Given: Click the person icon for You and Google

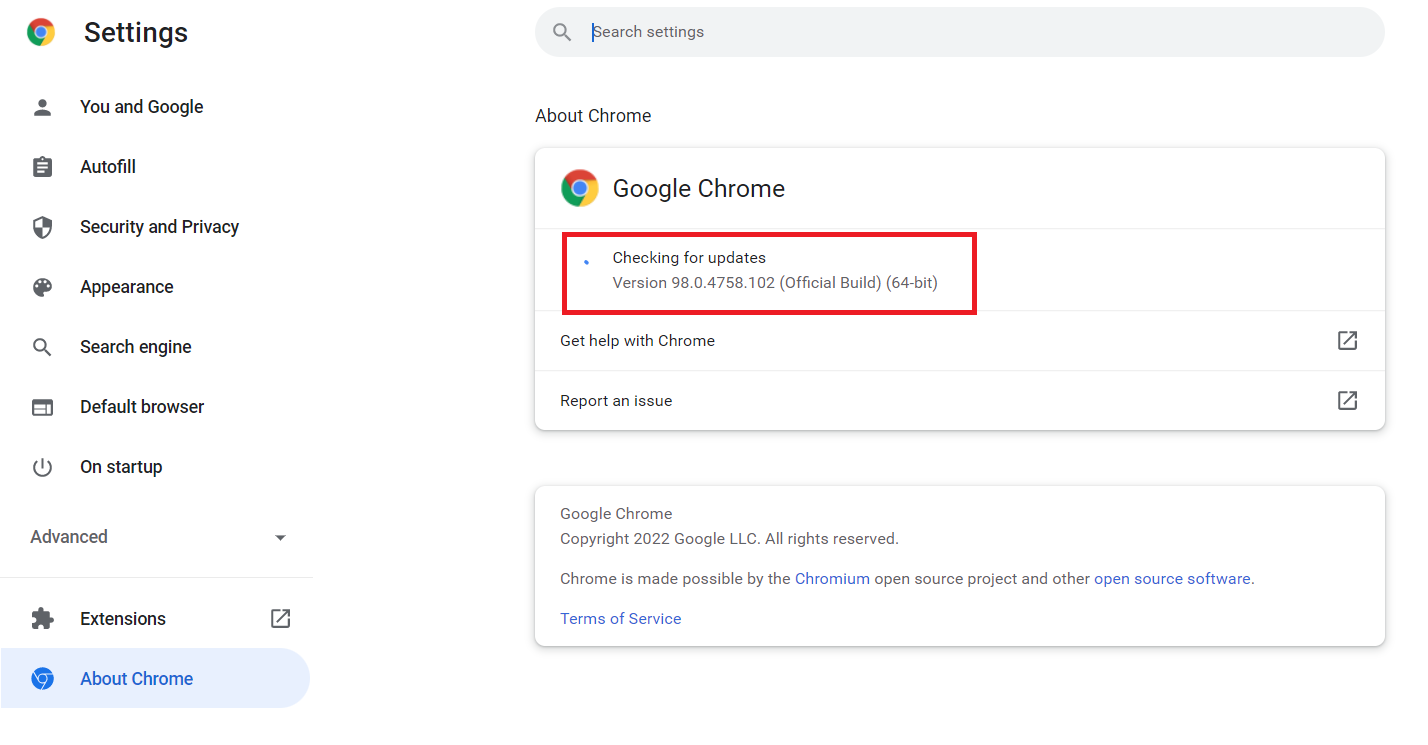Looking at the screenshot, I should (42, 107).
